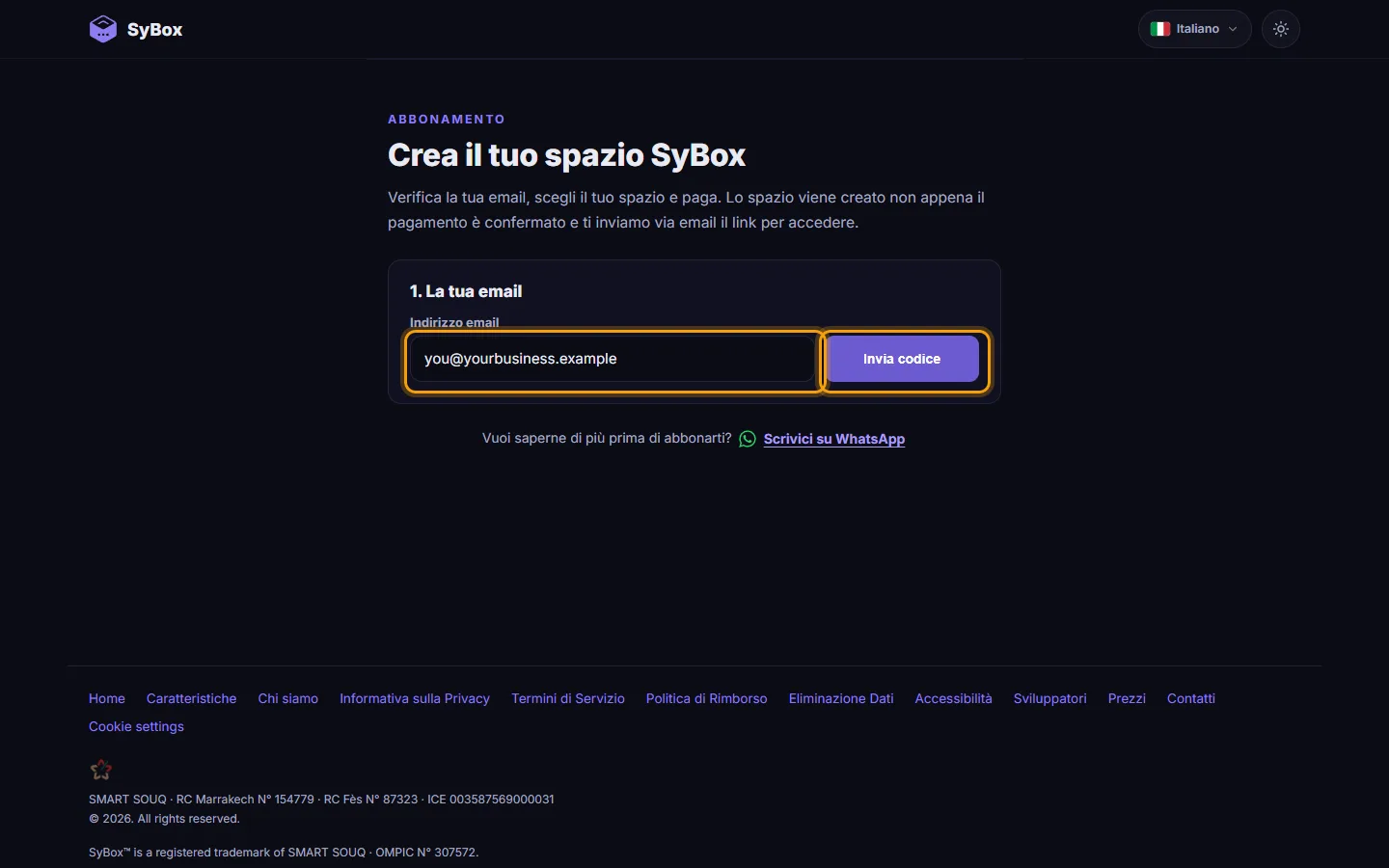Focus the Indirizzo email input field
Screen dimensions: 1389x868
pos(613,359)
